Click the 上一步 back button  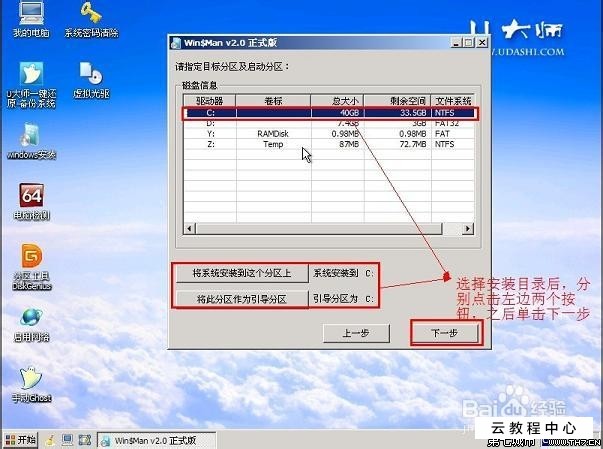[356, 333]
